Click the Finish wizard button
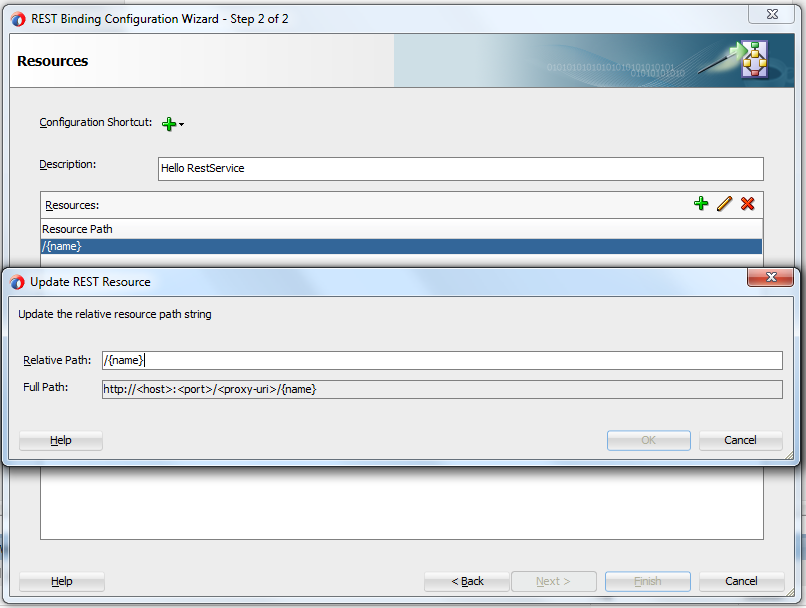This screenshot has width=806, height=608. click(648, 581)
